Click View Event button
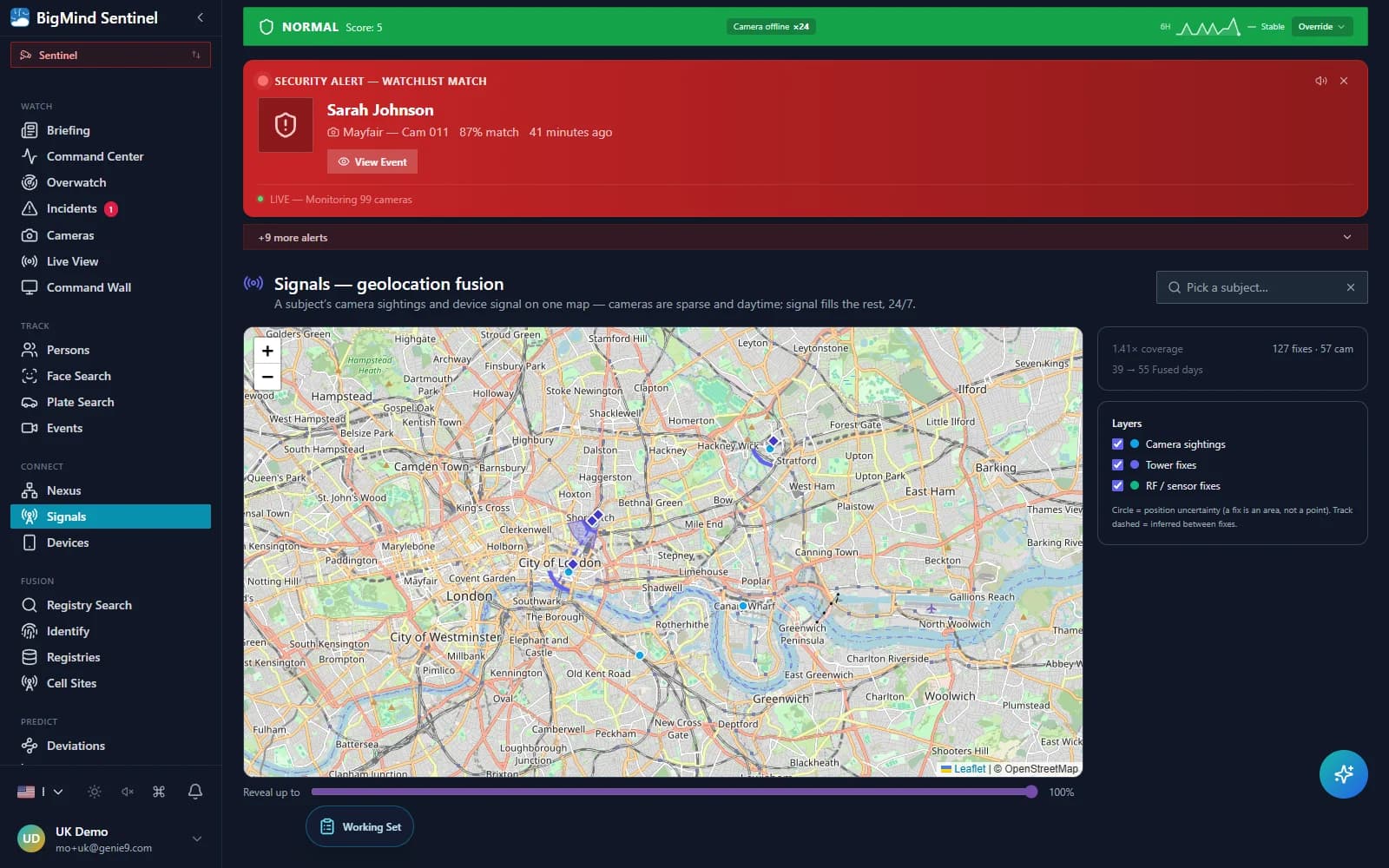The width and height of the screenshot is (1389, 868). 372,161
